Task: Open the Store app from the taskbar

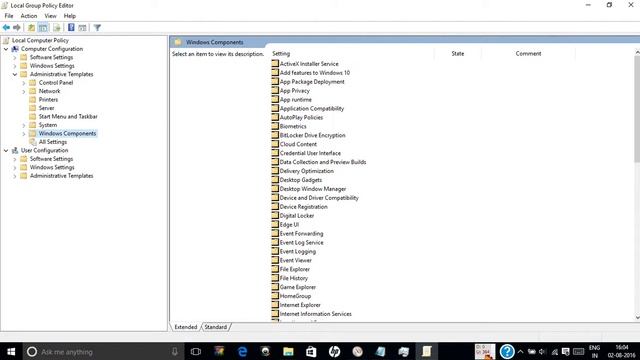Action: (x=311, y=351)
